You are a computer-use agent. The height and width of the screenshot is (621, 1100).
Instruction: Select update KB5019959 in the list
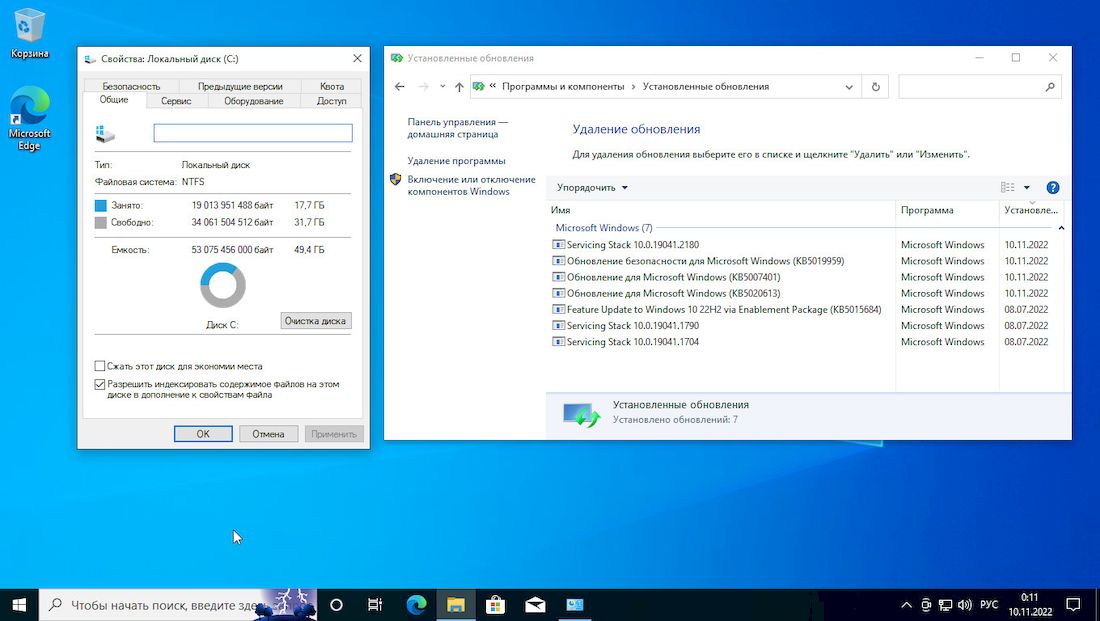click(705, 261)
